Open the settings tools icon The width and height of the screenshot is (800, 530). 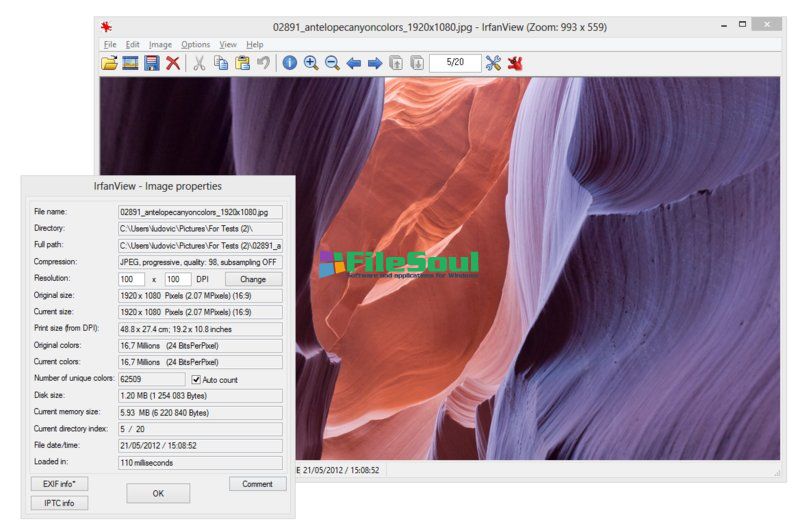click(x=493, y=63)
